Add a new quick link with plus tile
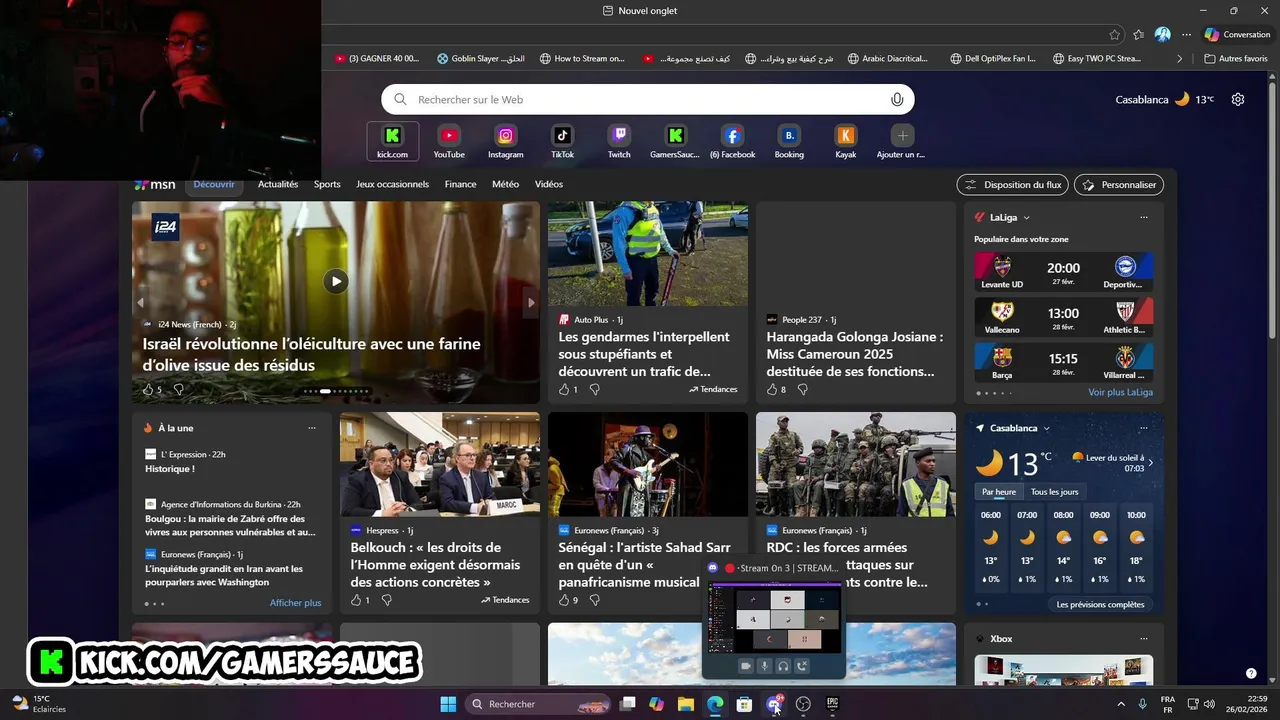The image size is (1280, 720). point(902,141)
